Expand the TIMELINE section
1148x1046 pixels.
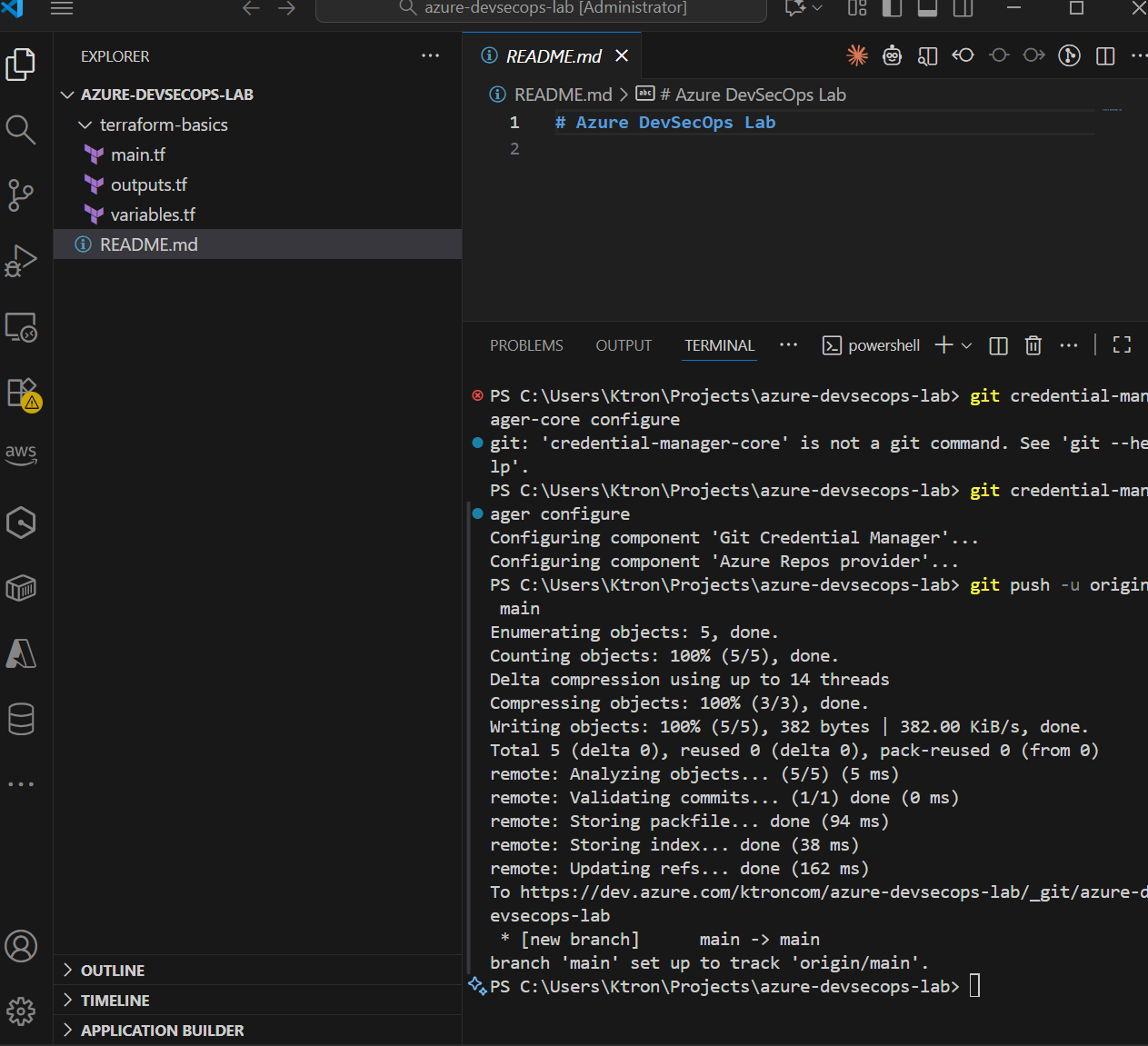(115, 1001)
